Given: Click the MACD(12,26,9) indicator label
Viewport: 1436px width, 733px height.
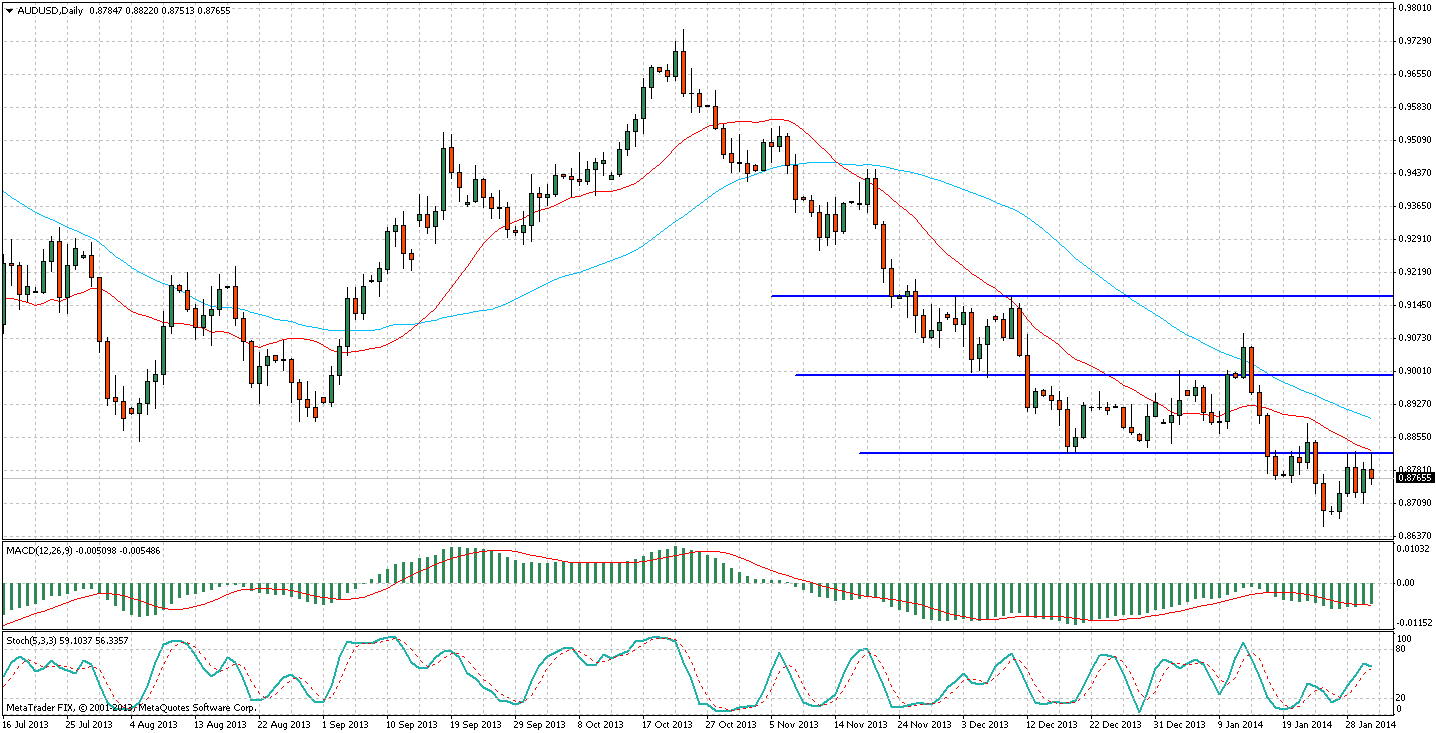Looking at the screenshot, I should click(41, 550).
